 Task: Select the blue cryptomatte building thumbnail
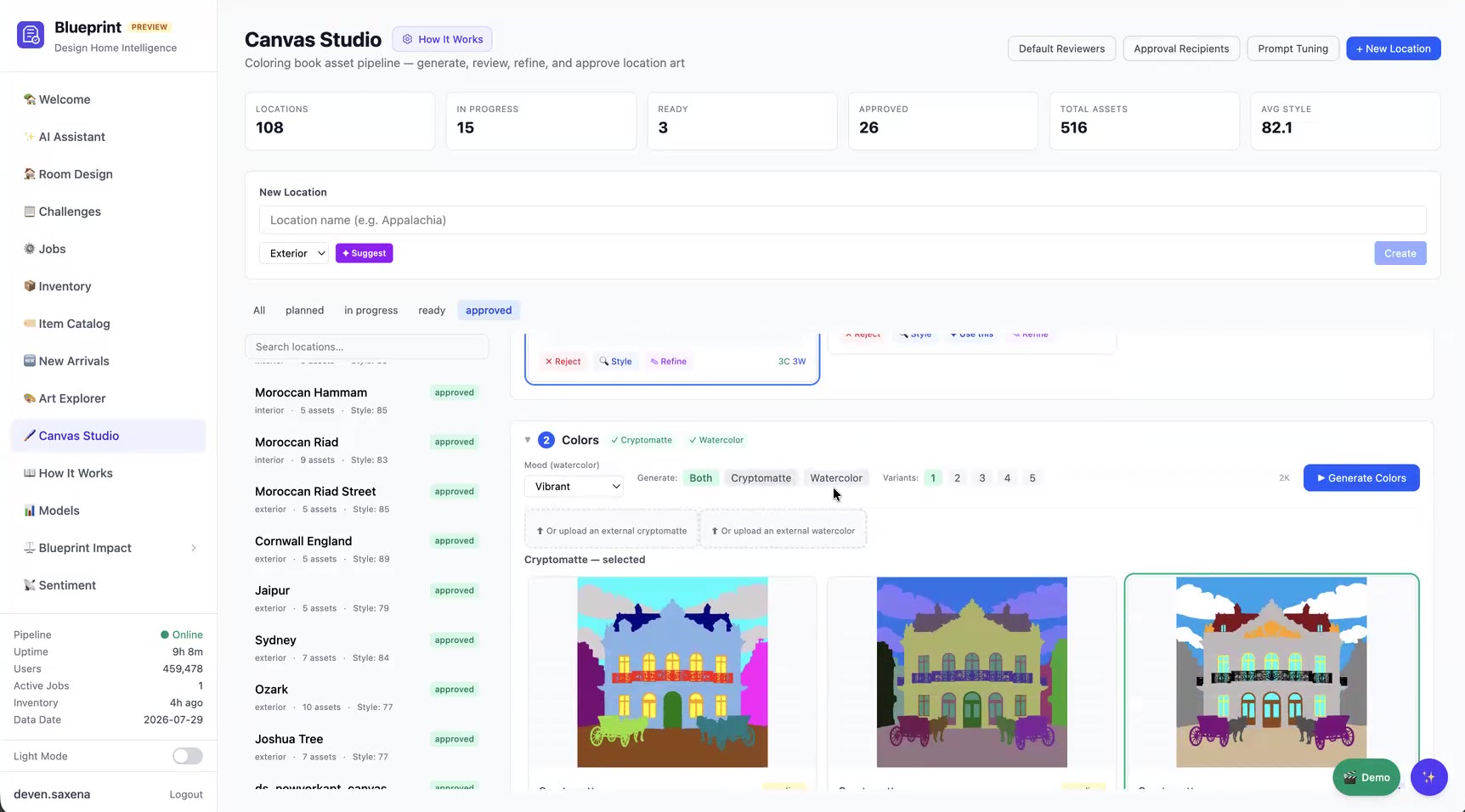(x=672, y=672)
